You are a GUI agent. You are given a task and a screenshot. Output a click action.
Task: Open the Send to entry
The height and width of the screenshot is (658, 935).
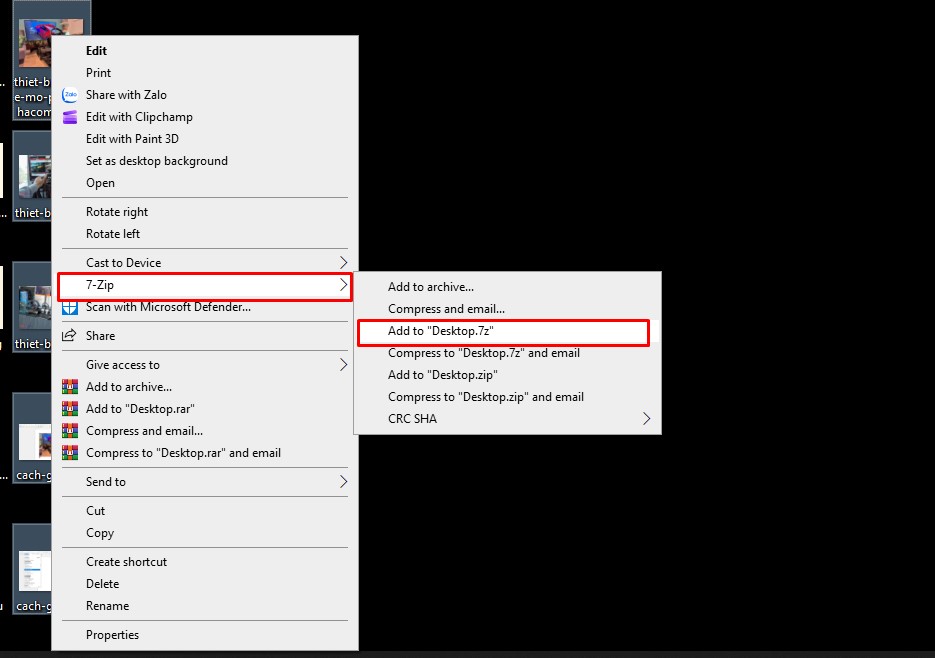tap(205, 481)
